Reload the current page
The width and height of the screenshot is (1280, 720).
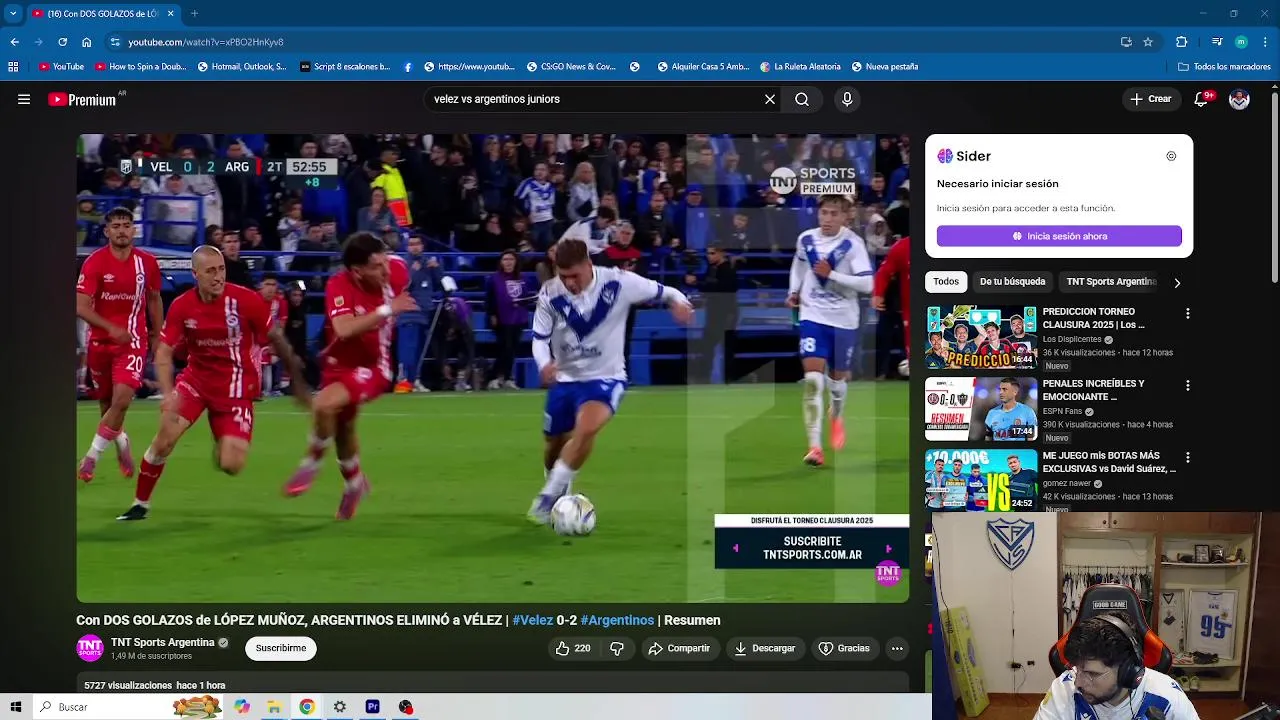pos(62,42)
